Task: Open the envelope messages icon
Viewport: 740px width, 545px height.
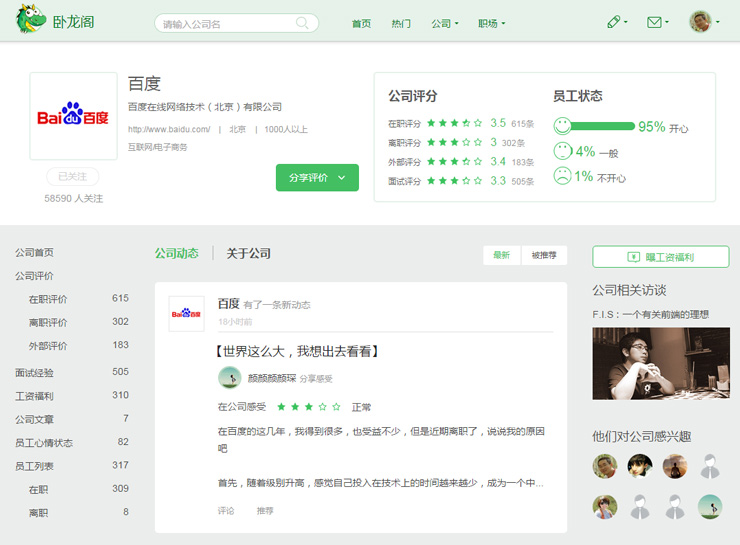Action: 654,22
